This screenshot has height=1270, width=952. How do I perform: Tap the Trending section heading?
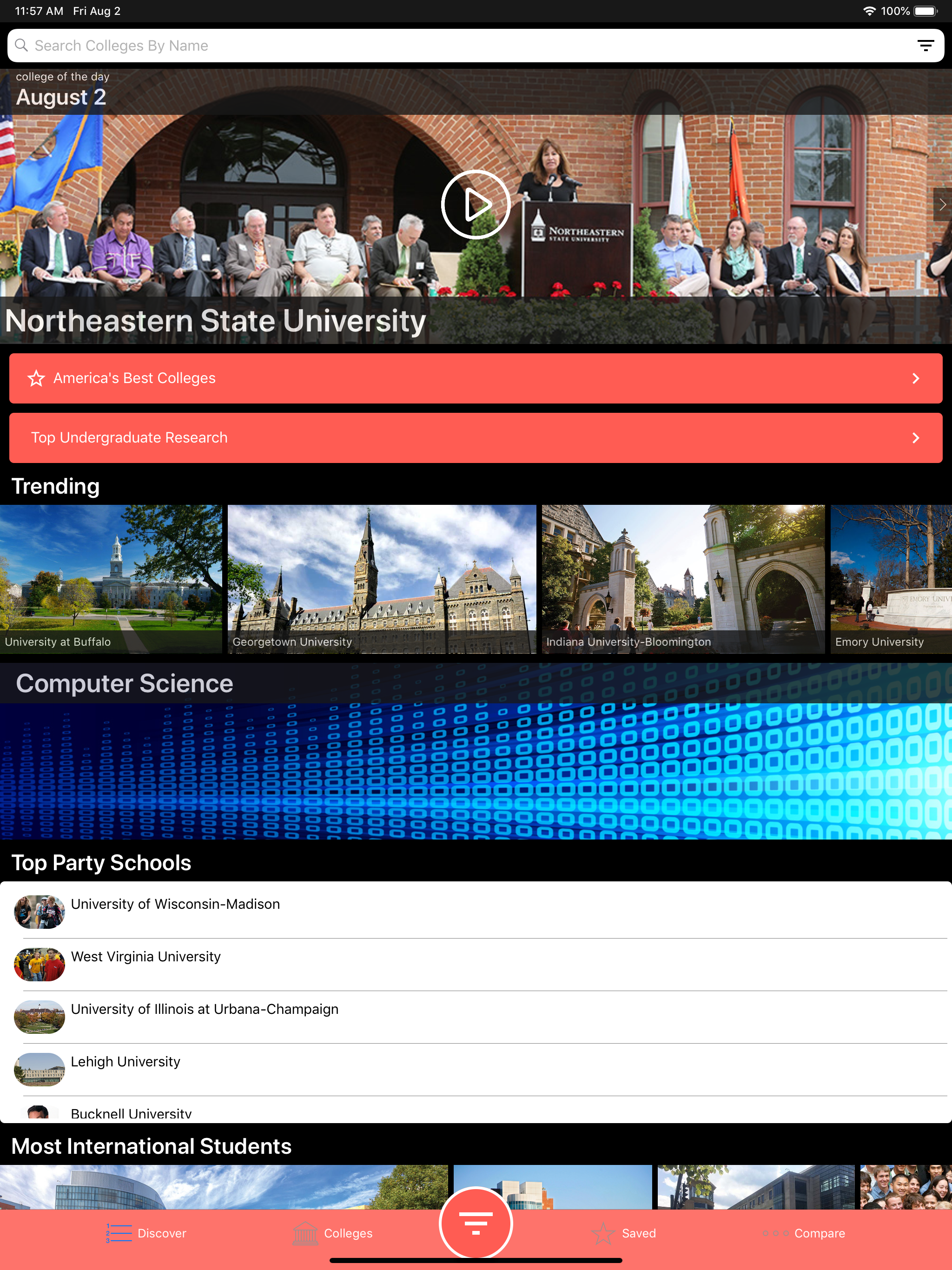[56, 486]
